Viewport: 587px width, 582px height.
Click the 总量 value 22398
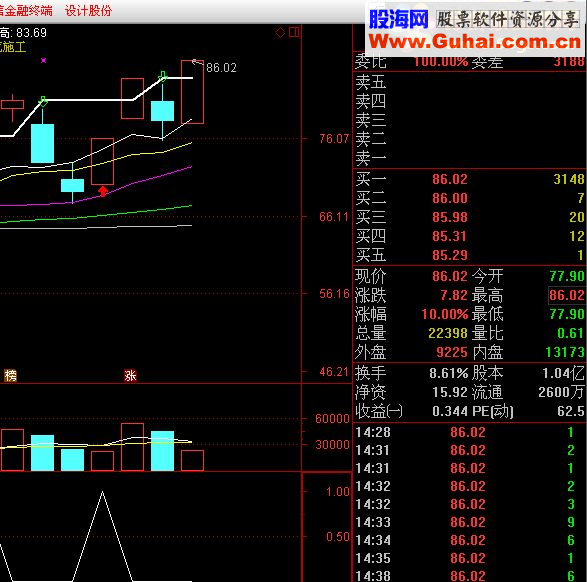coord(448,333)
